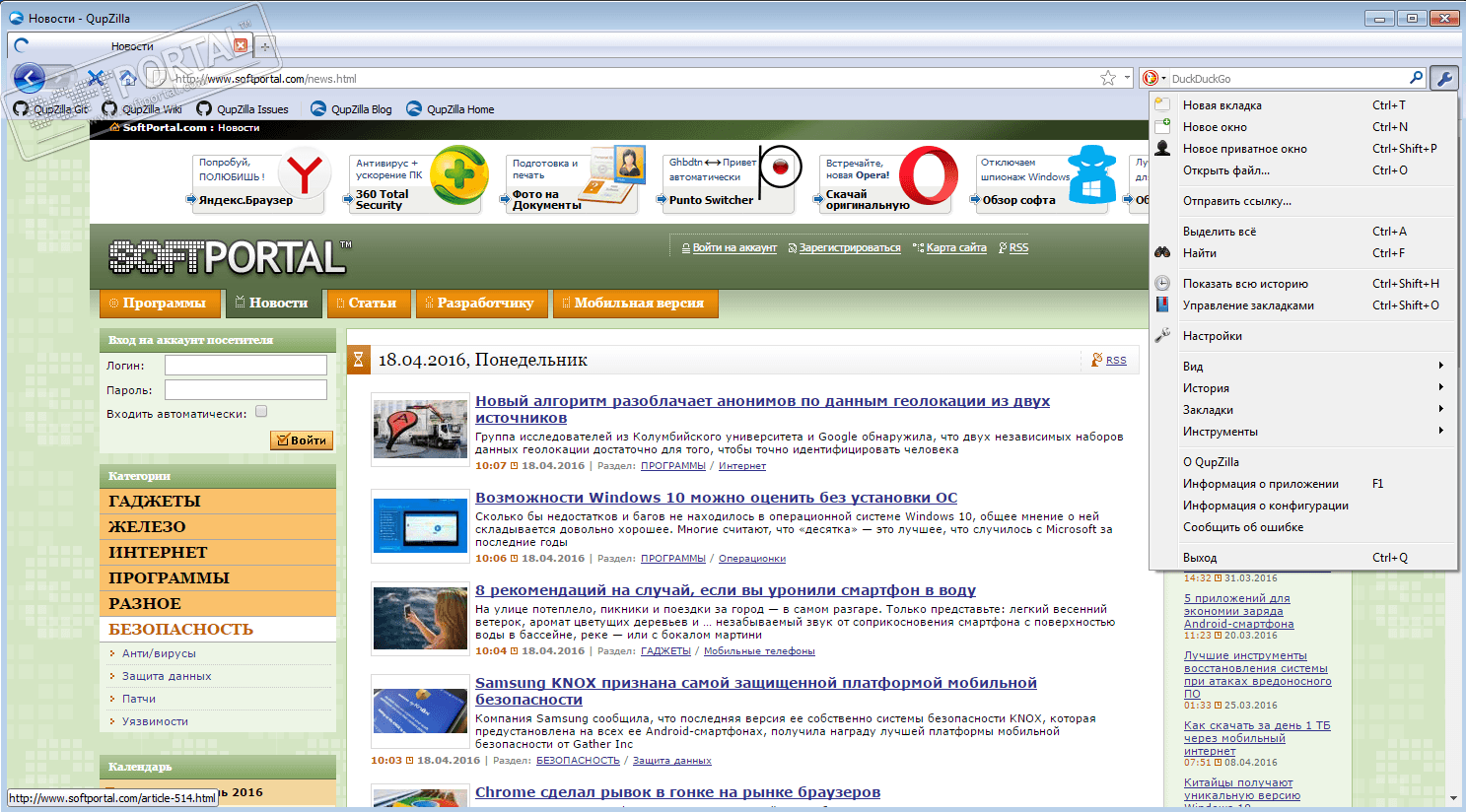Open the dropdown arrow next to bookmark star

tap(1127, 78)
